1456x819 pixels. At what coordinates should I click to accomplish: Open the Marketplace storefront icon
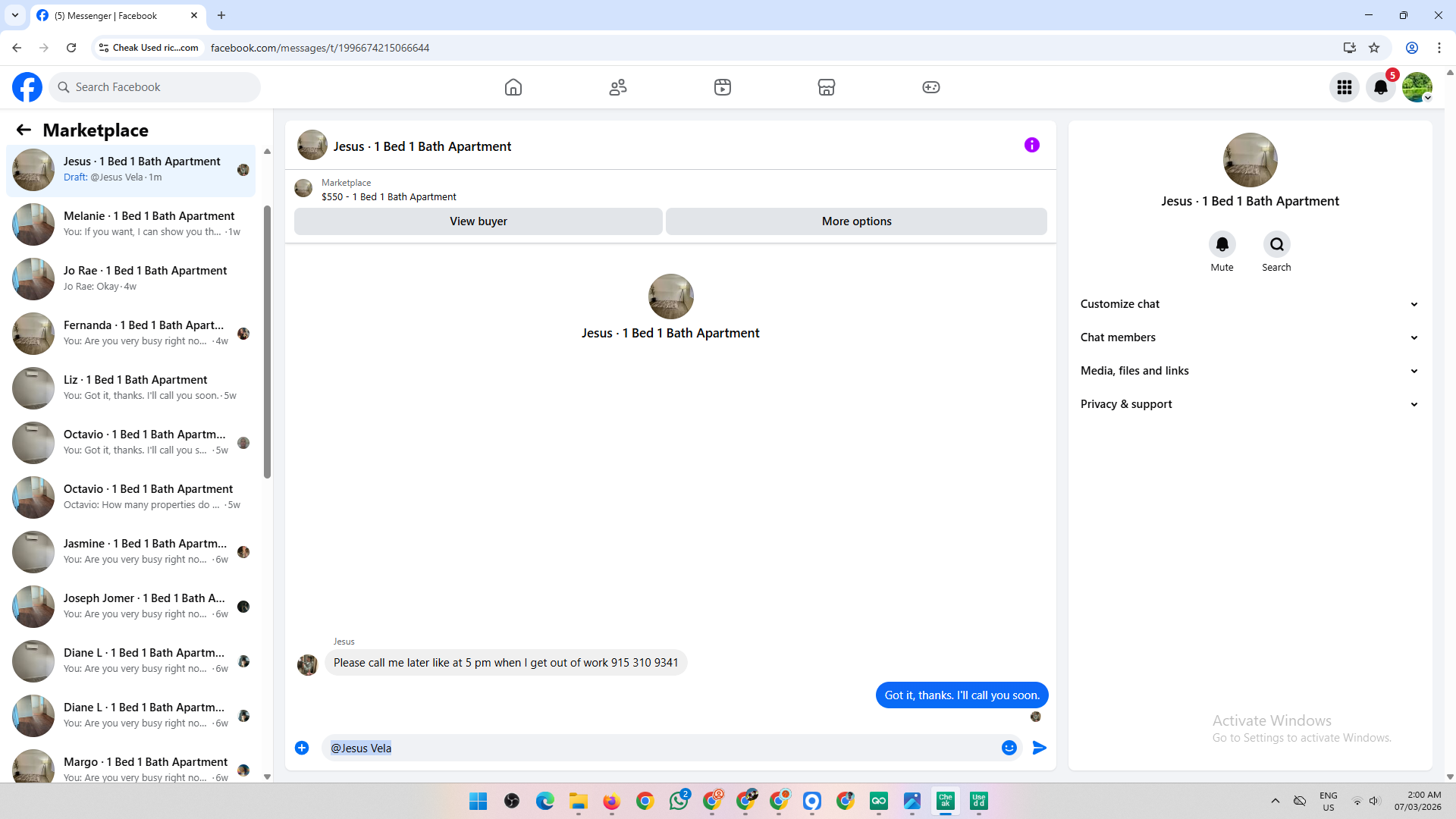pyautogui.click(x=827, y=87)
